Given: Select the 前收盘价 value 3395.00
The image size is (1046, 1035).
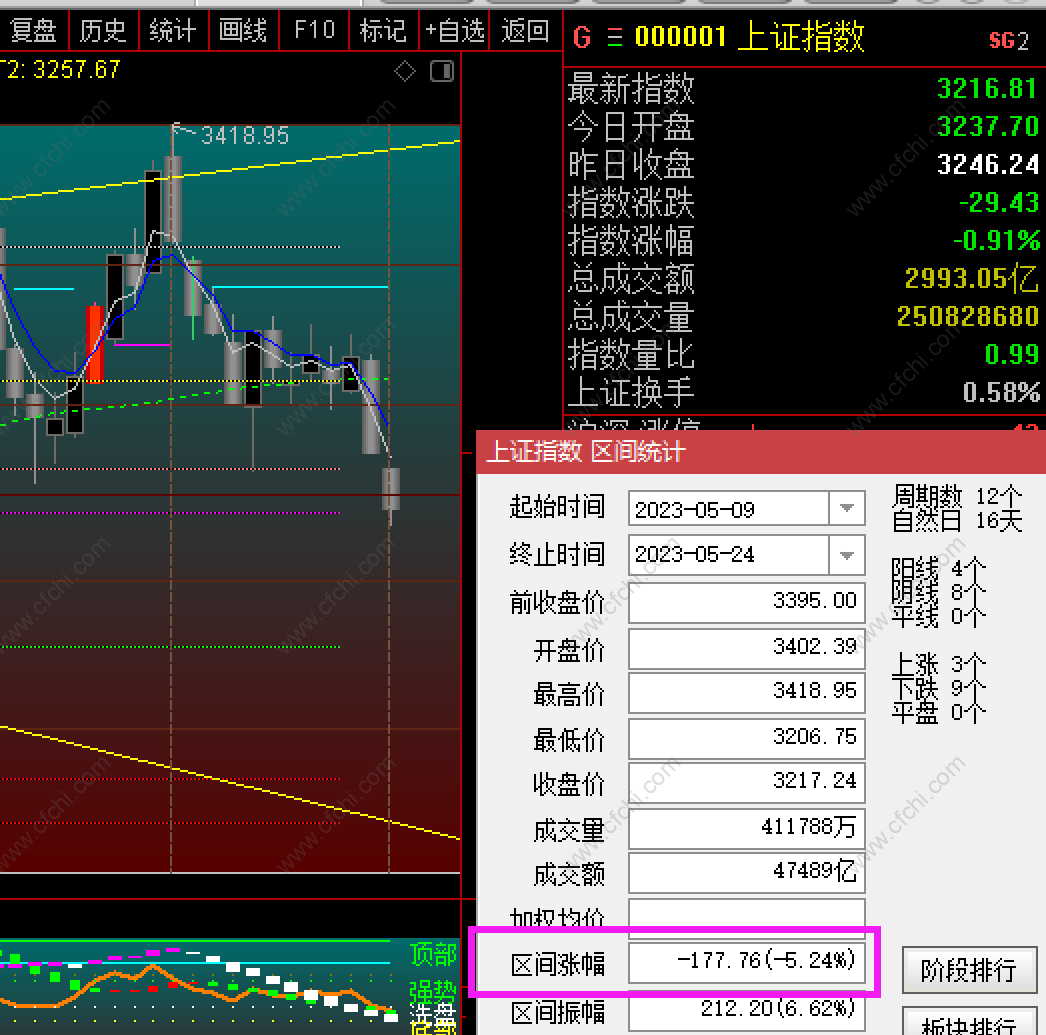Looking at the screenshot, I should coord(746,602).
